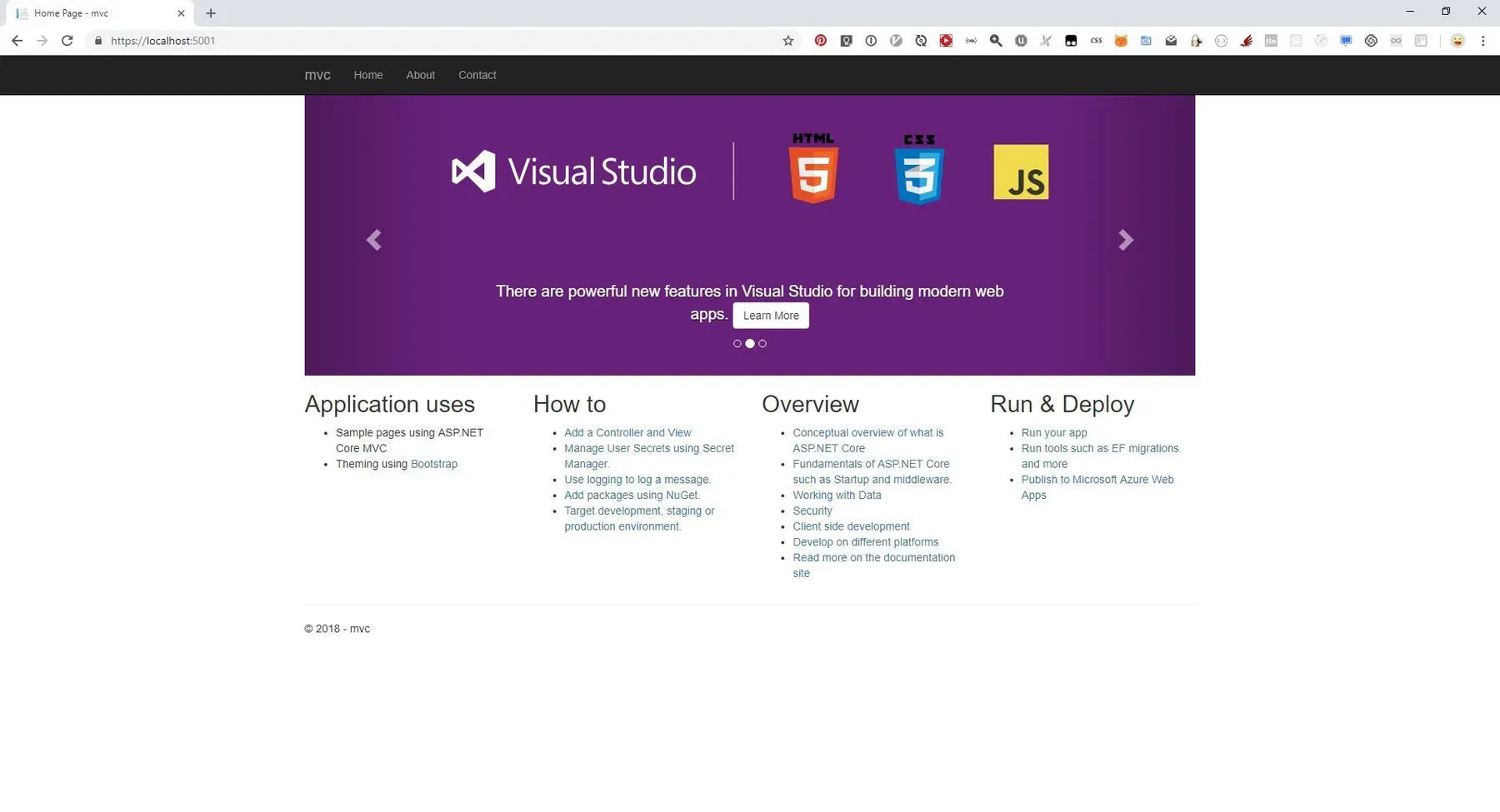Go to the previous carousel slide
1500x812 pixels.
click(x=374, y=240)
